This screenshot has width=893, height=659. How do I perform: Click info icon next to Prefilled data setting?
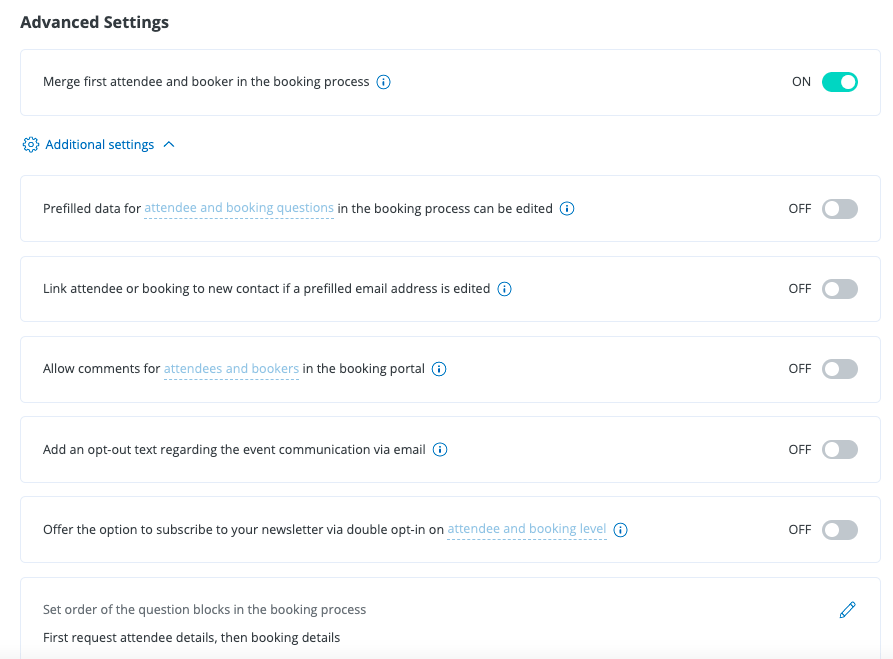click(x=567, y=209)
